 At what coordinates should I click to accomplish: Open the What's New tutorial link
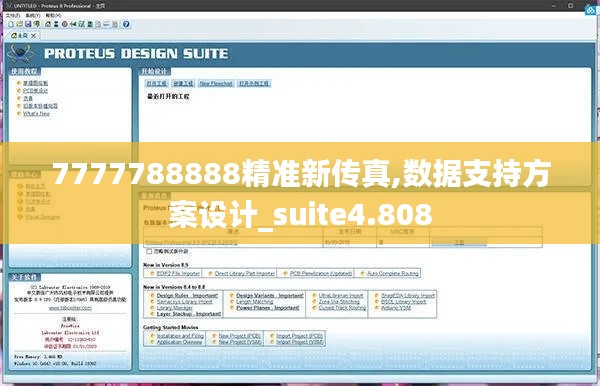pyautogui.click(x=36, y=114)
